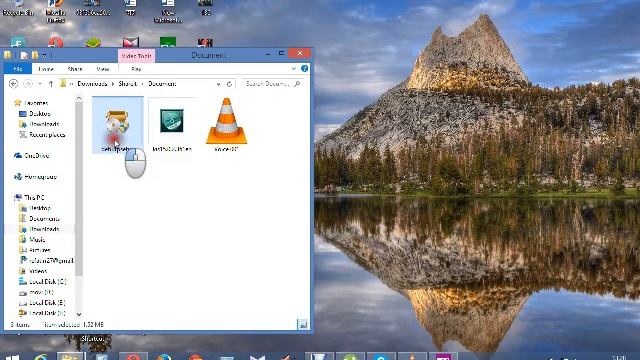Image resolution: width=640 pixels, height=360 pixels.
Task: Open File Explorer from the taskbar
Action: point(70,357)
